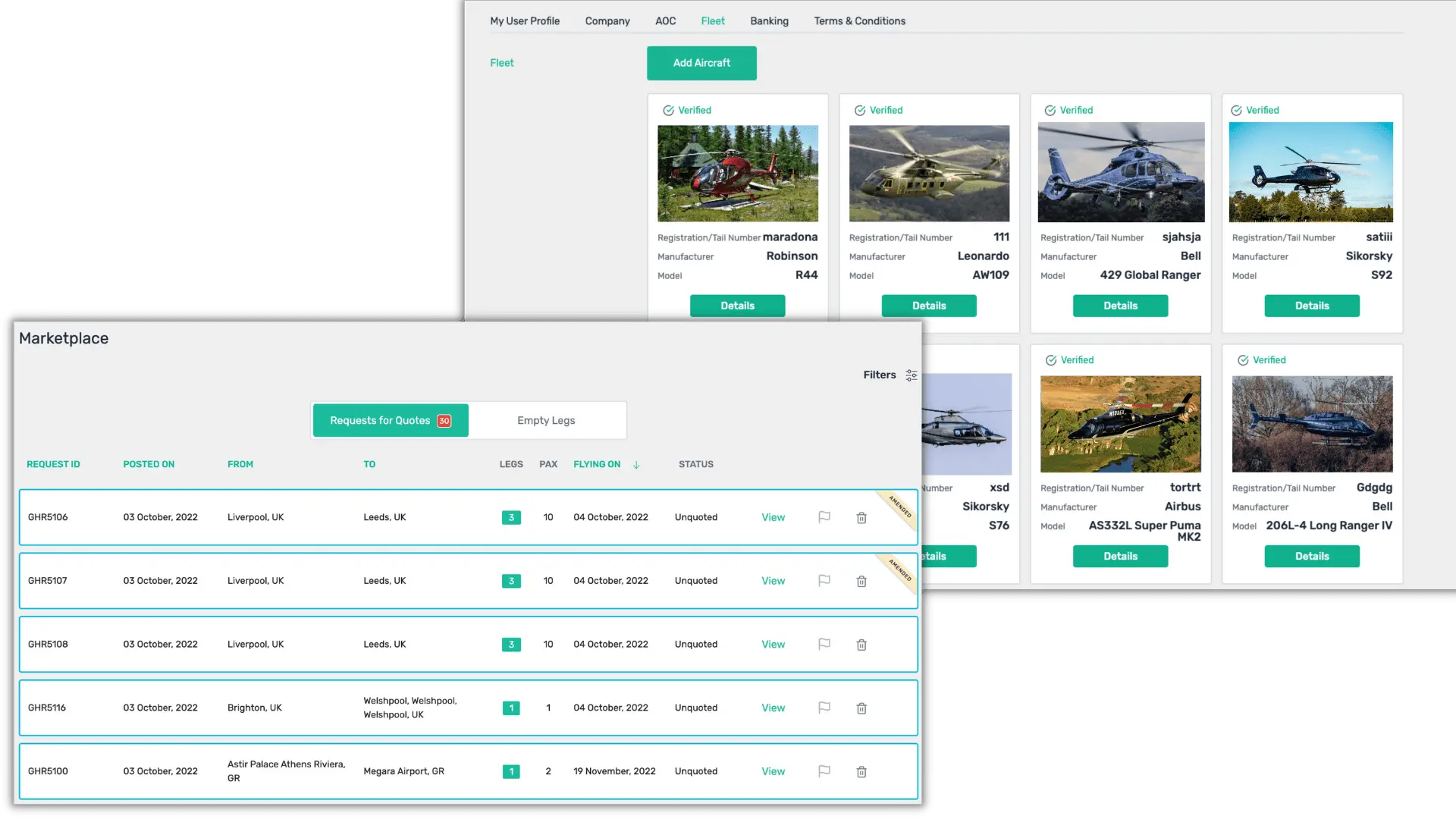Viewport: 1456px width, 819px height.
Task: Flag request GHR5100
Action: pos(824,771)
